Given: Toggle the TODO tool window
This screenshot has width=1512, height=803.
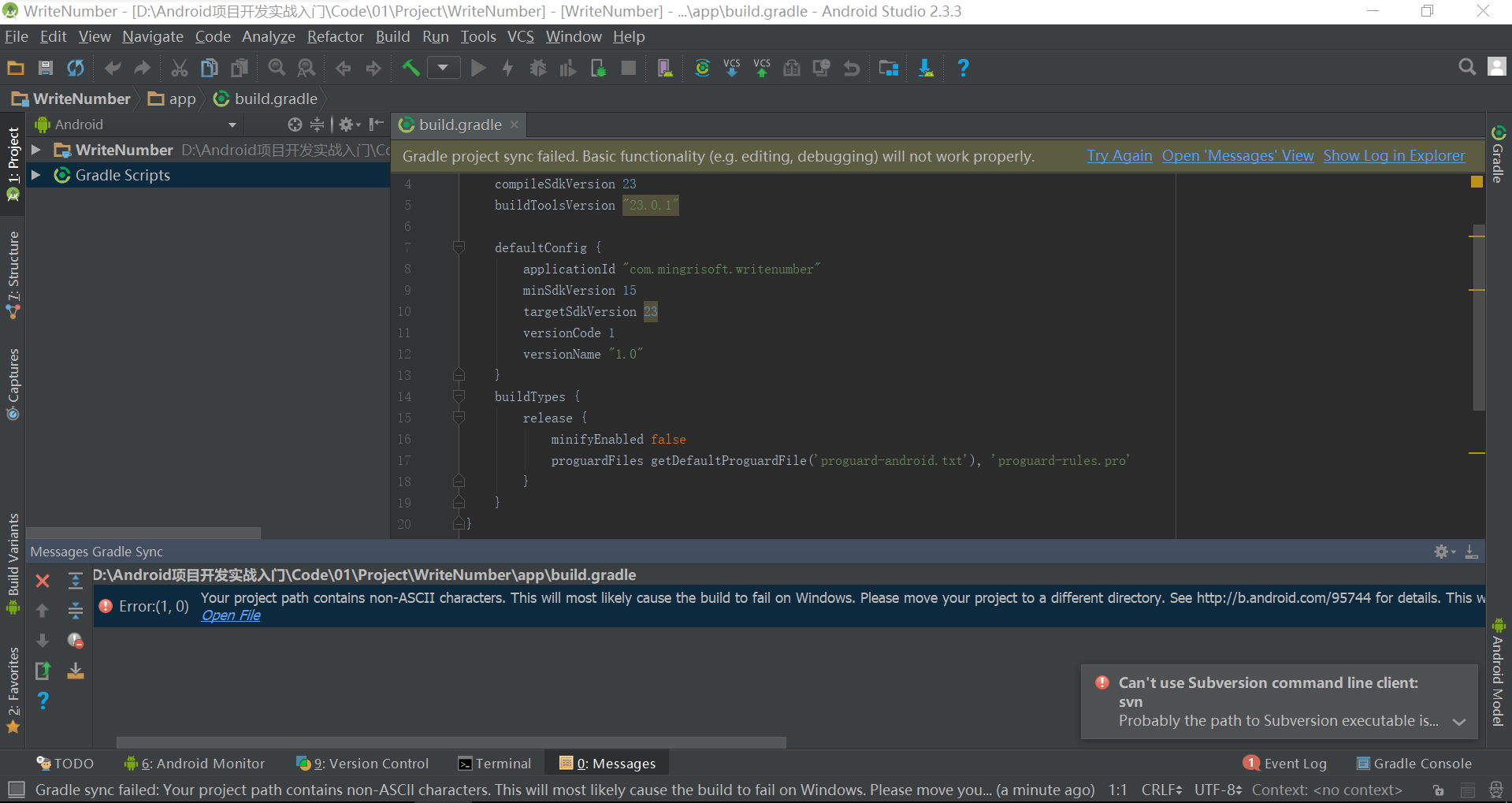Looking at the screenshot, I should pos(65,764).
